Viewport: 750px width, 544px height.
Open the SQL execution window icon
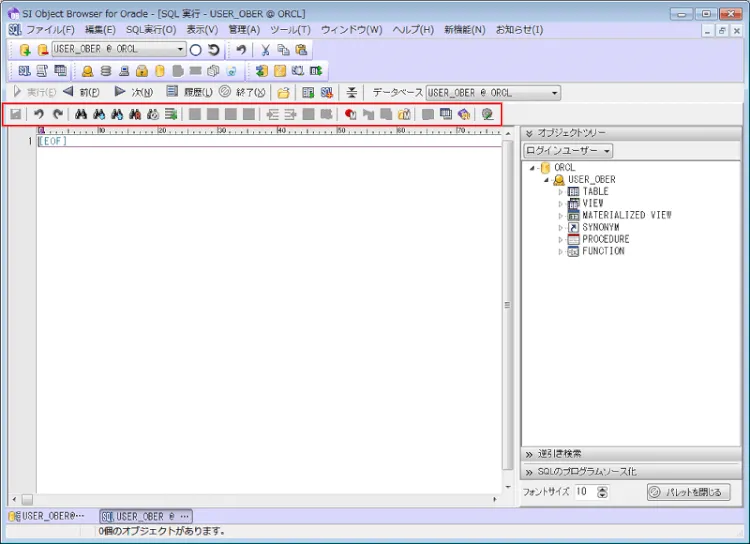[24, 71]
